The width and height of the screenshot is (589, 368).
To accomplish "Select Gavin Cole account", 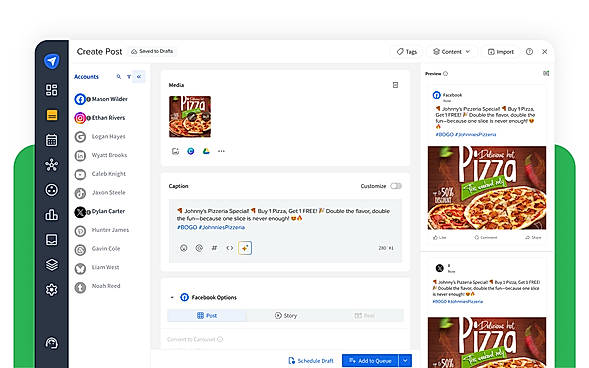I will [x=98, y=249].
